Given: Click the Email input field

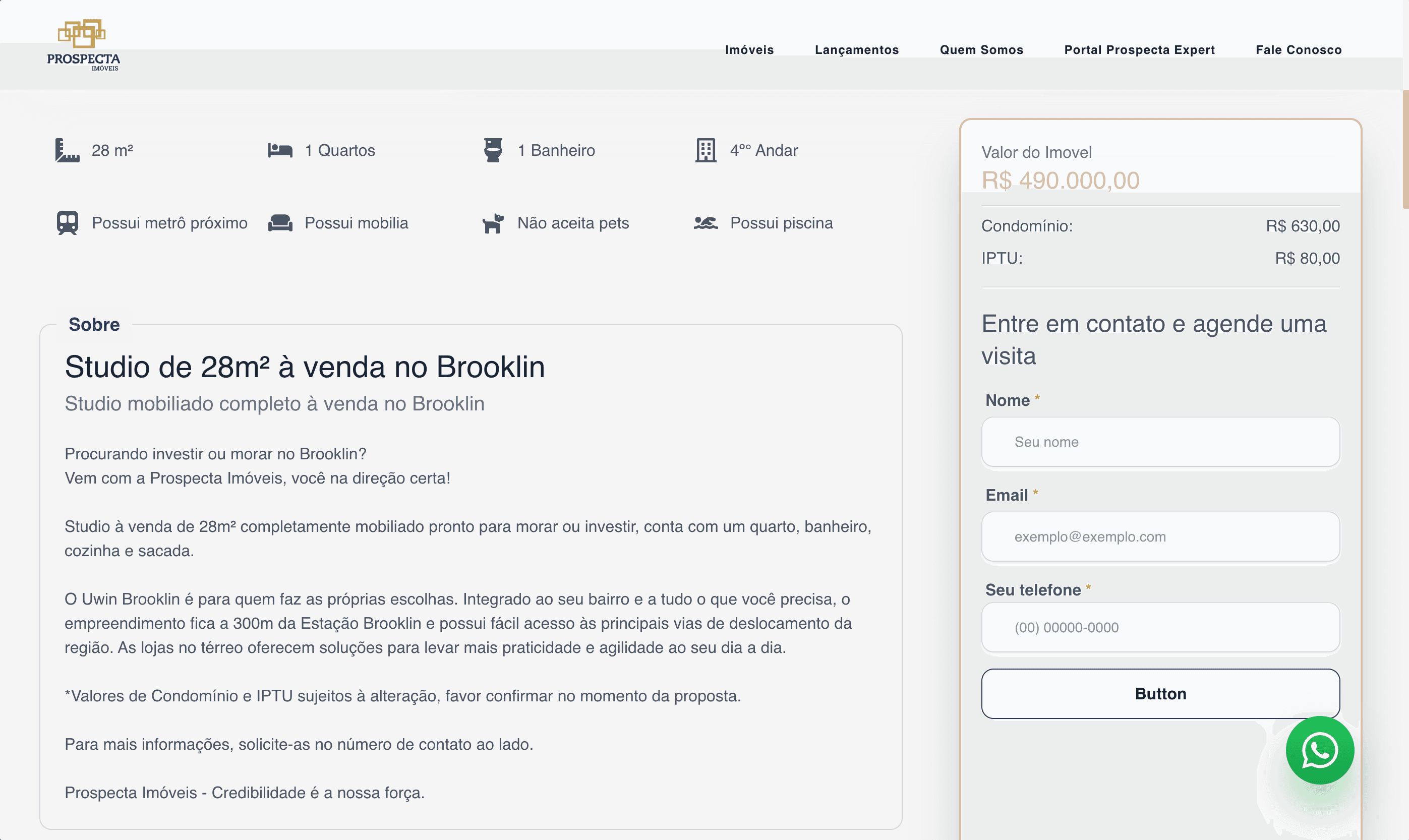Looking at the screenshot, I should [1160, 536].
